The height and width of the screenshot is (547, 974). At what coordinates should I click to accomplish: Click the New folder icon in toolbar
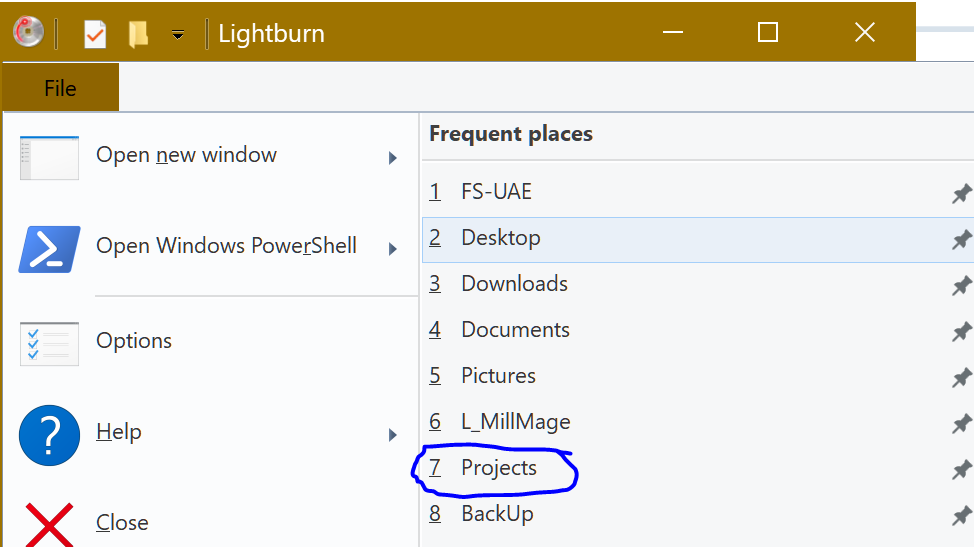(x=139, y=34)
